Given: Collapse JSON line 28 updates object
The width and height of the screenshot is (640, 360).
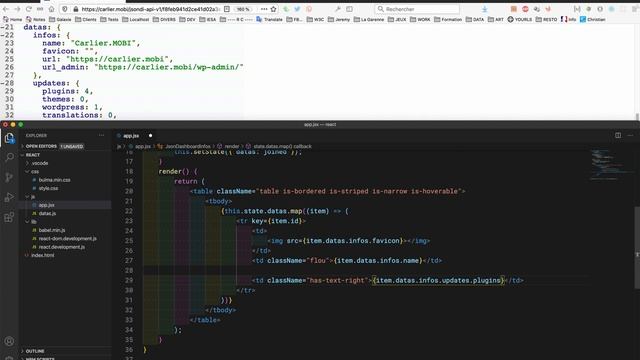Looking at the screenshot, I should click(x=2, y=83).
